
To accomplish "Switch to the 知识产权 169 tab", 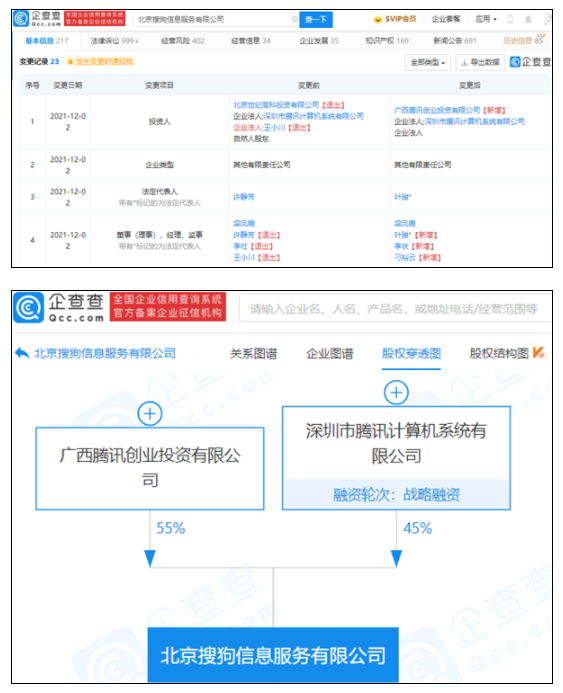I will tap(387, 41).
